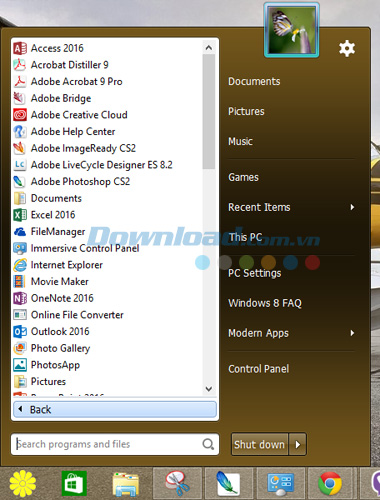Open the blue feather app on taskbar
The width and height of the screenshot is (380, 500).
228,483
